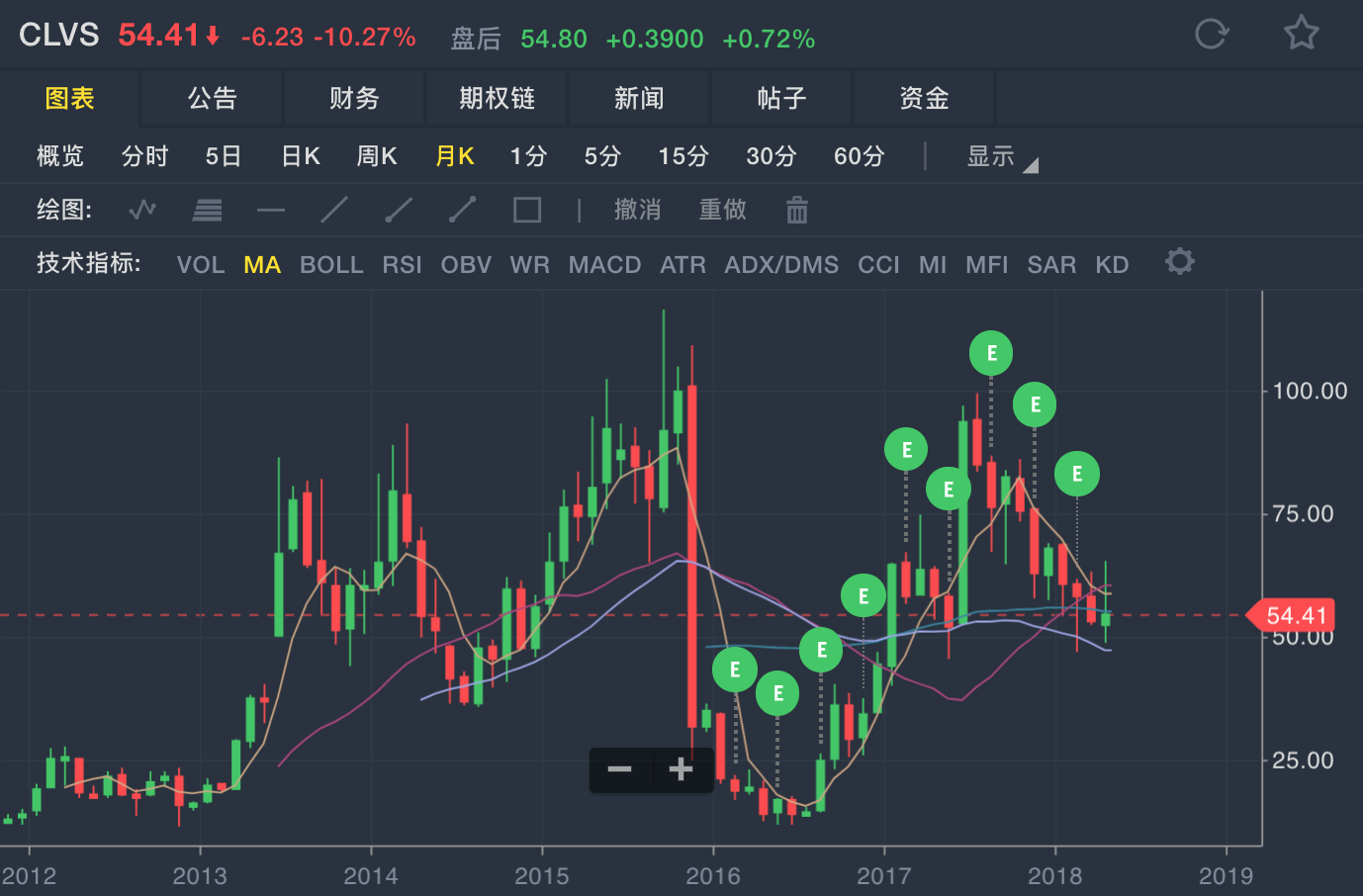1363x896 pixels.
Task: Zoom in chart with plus button
Action: (681, 769)
